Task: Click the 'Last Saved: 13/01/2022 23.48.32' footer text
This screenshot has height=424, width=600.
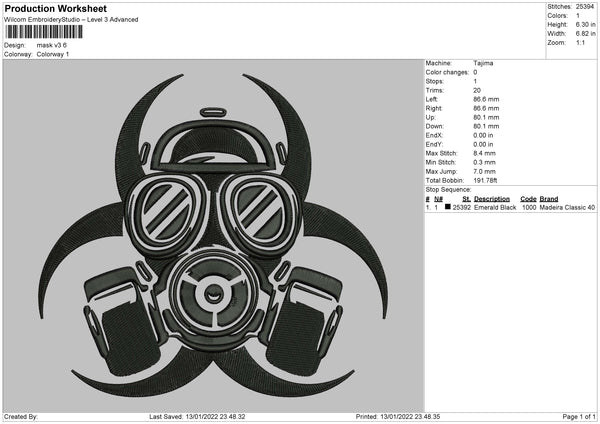Action: pyautogui.click(x=197, y=417)
